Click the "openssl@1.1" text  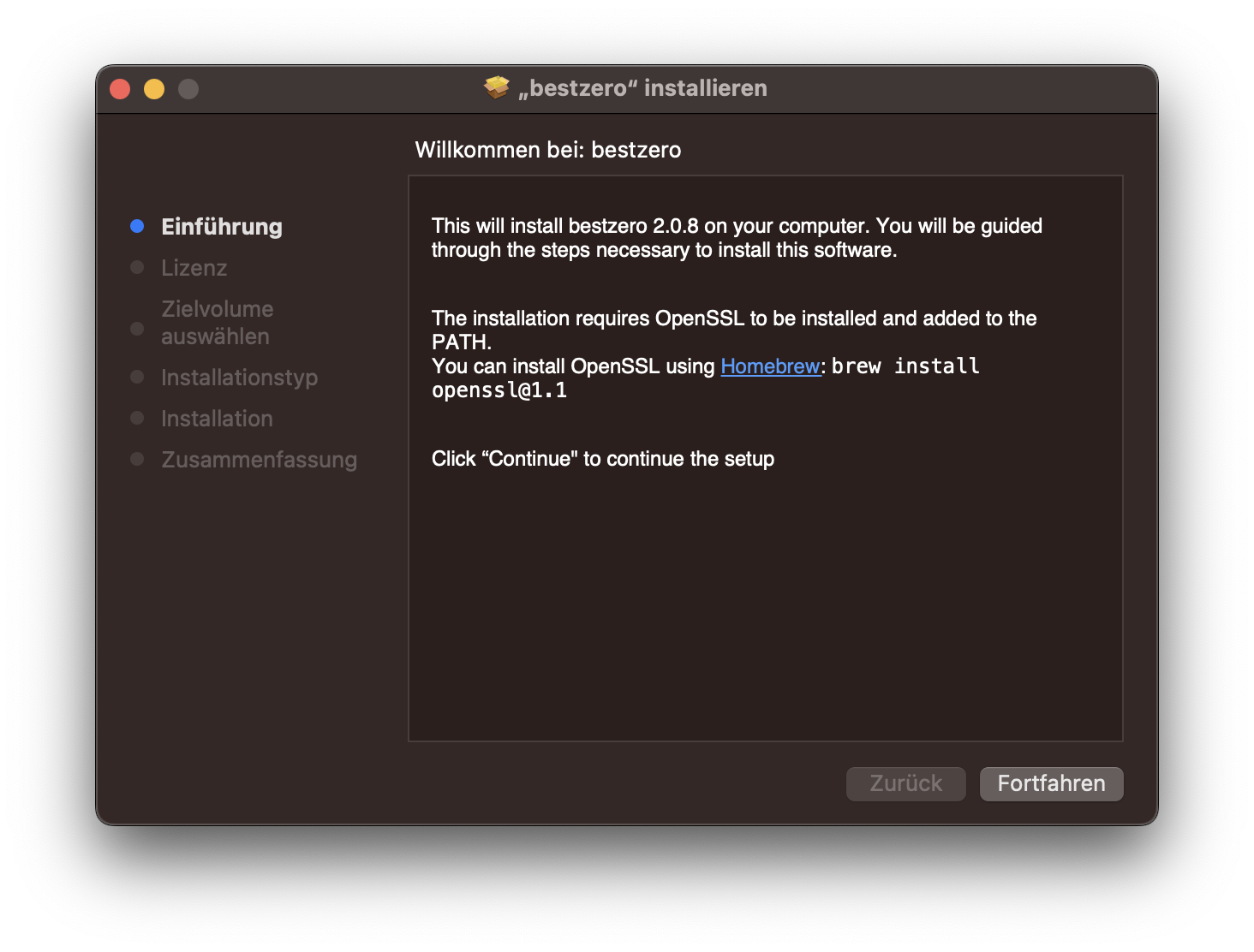499,390
